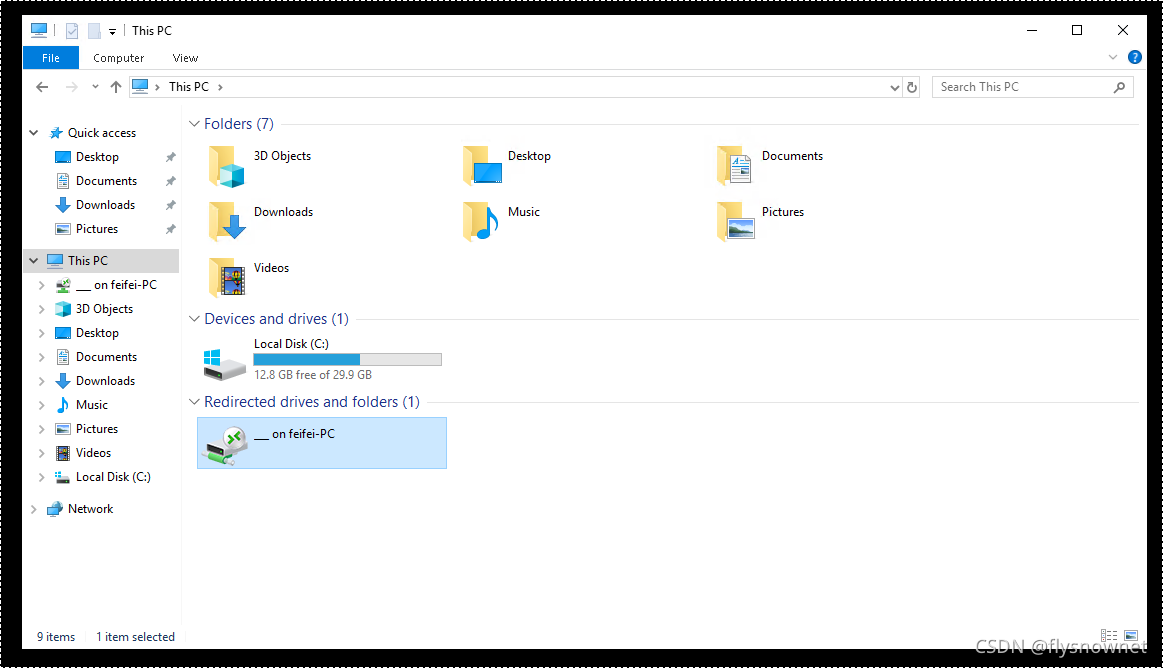This screenshot has height=668, width=1163.
Task: Click the computer icon in address bar
Action: click(140, 87)
